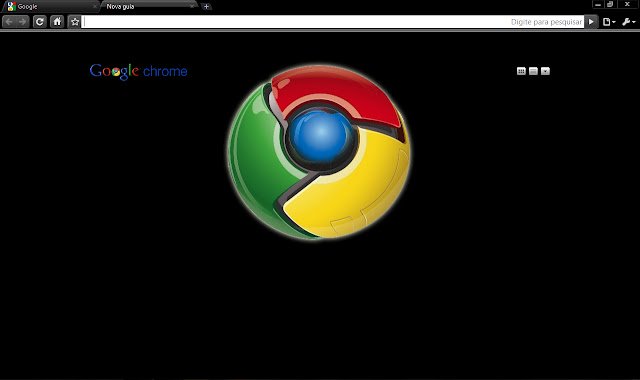Click the Google favicon on first tab
Viewport: 640px width, 380px height.
(x=11, y=6)
